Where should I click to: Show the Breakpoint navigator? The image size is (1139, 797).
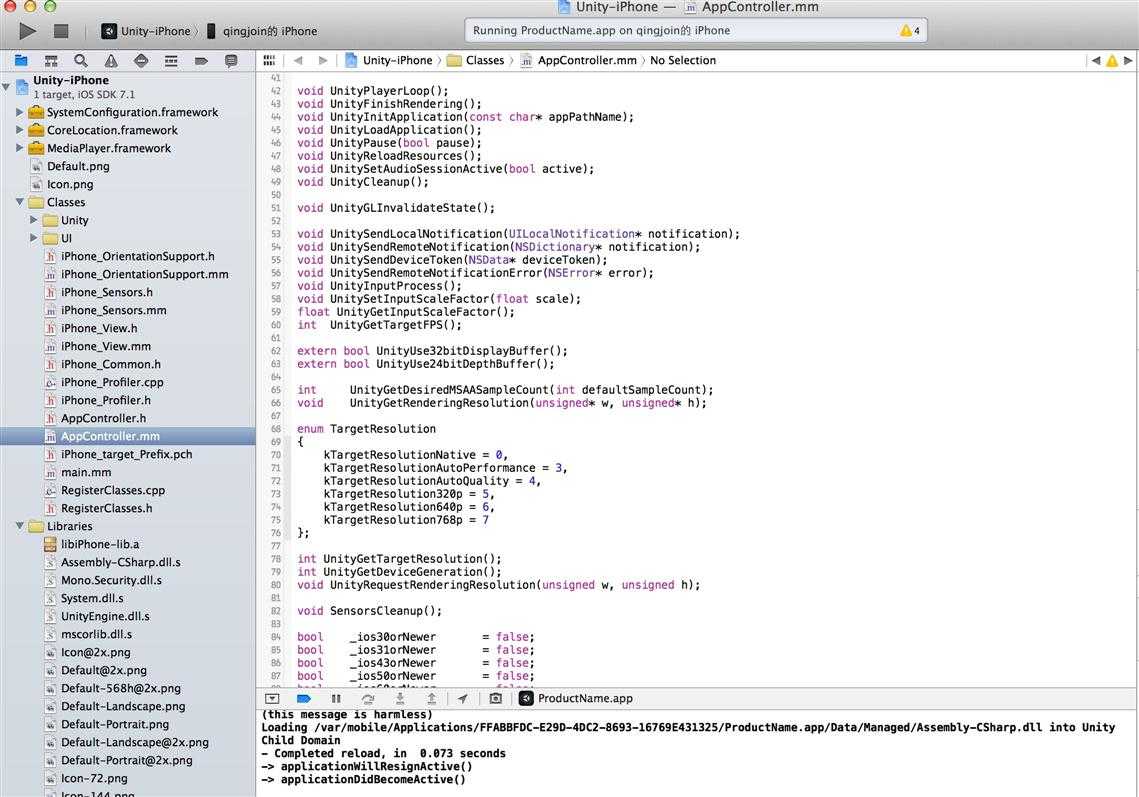click(201, 60)
